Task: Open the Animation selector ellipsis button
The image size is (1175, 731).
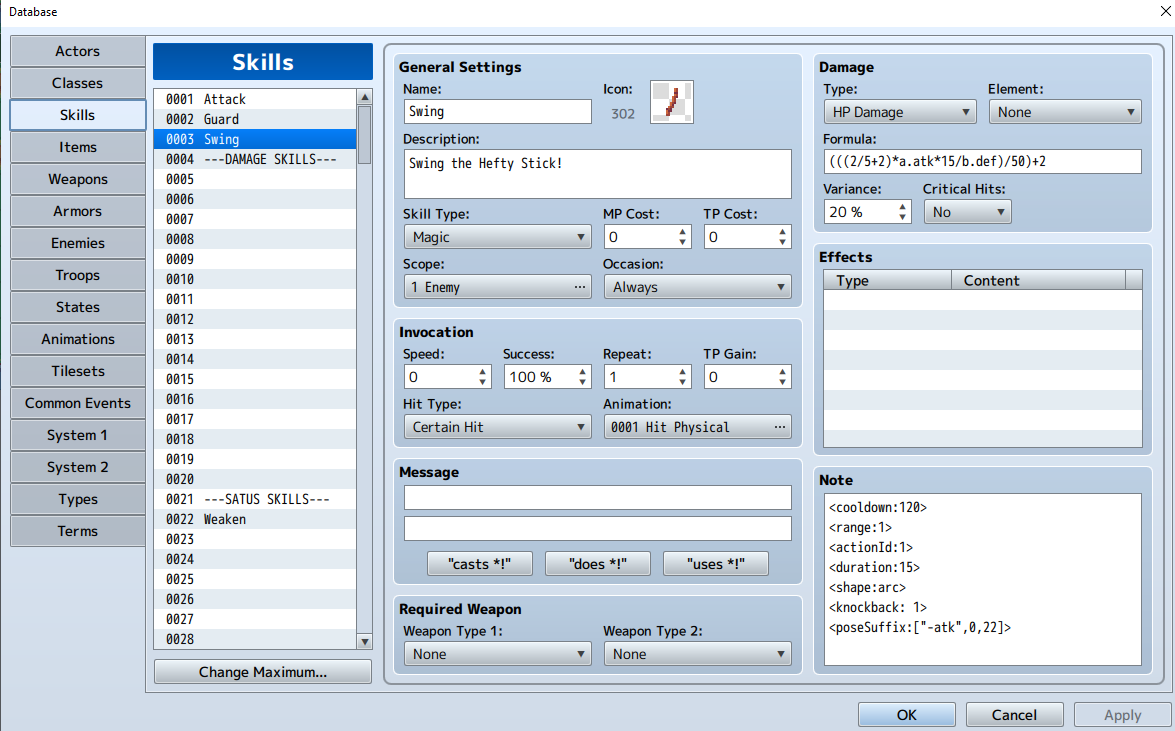Action: tap(780, 427)
